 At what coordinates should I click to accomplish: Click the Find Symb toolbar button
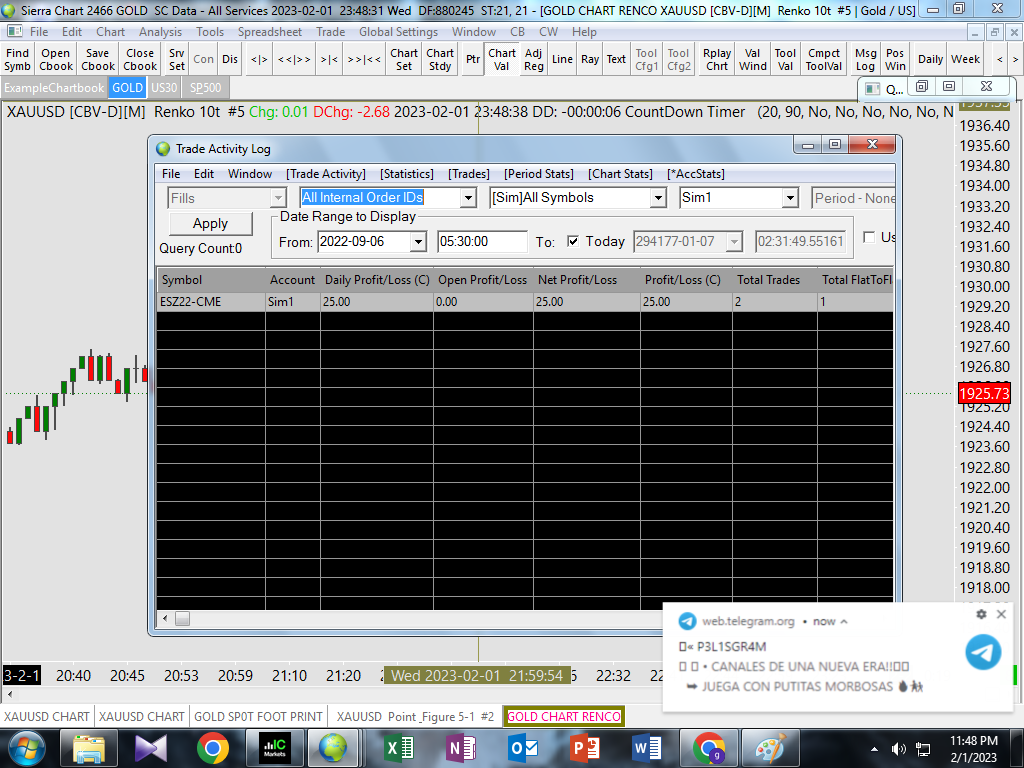pos(18,59)
